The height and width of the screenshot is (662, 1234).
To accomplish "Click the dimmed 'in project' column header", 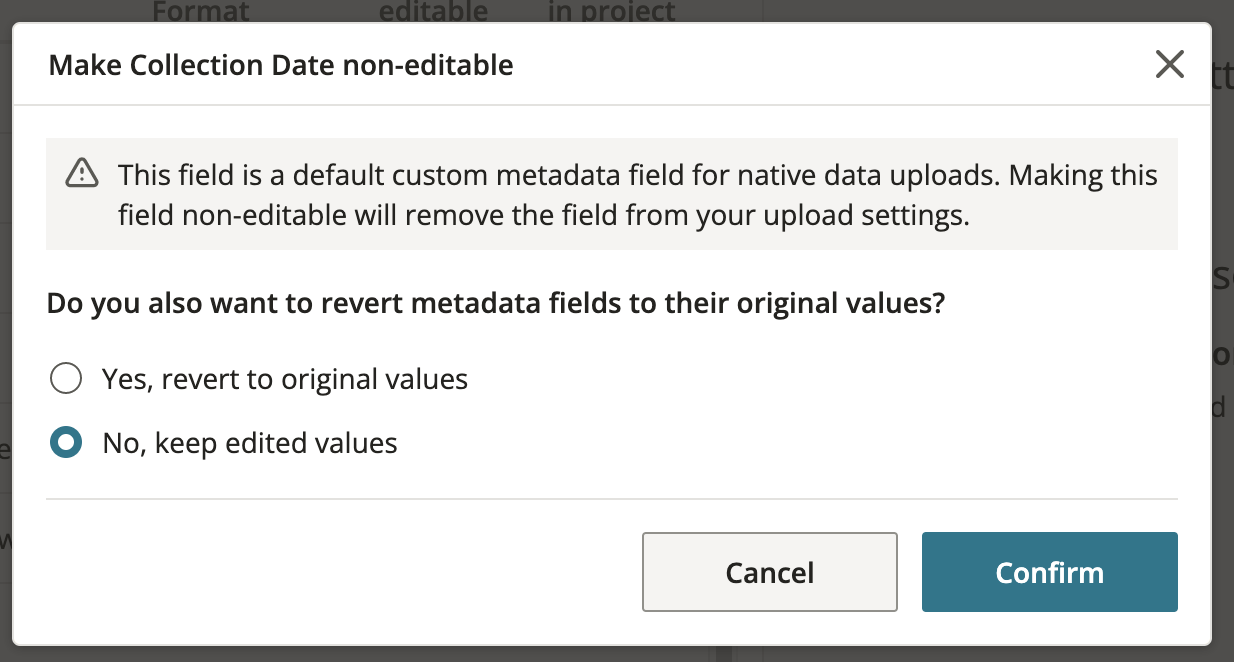I will click(x=612, y=11).
